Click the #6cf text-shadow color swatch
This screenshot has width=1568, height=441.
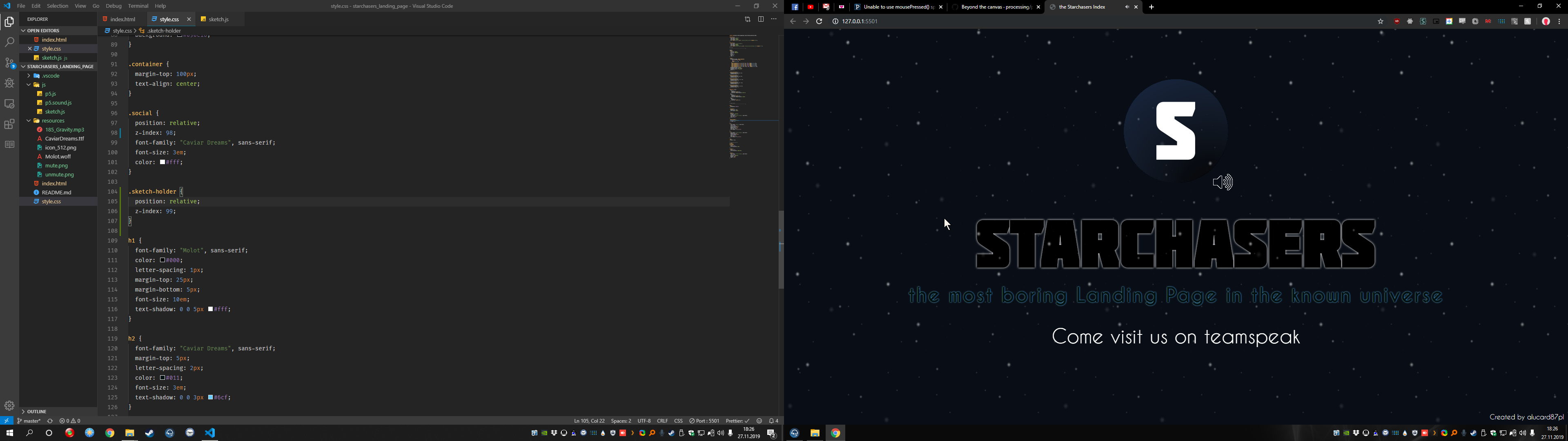pos(211,398)
